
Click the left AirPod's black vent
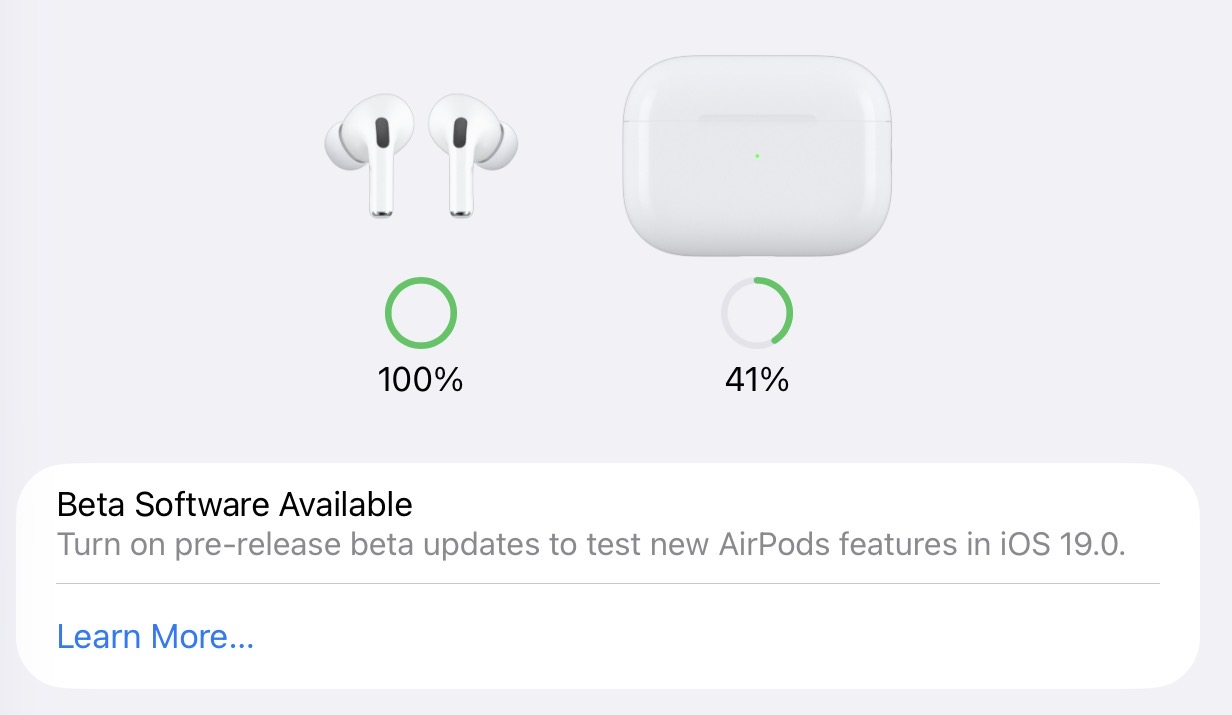382,134
